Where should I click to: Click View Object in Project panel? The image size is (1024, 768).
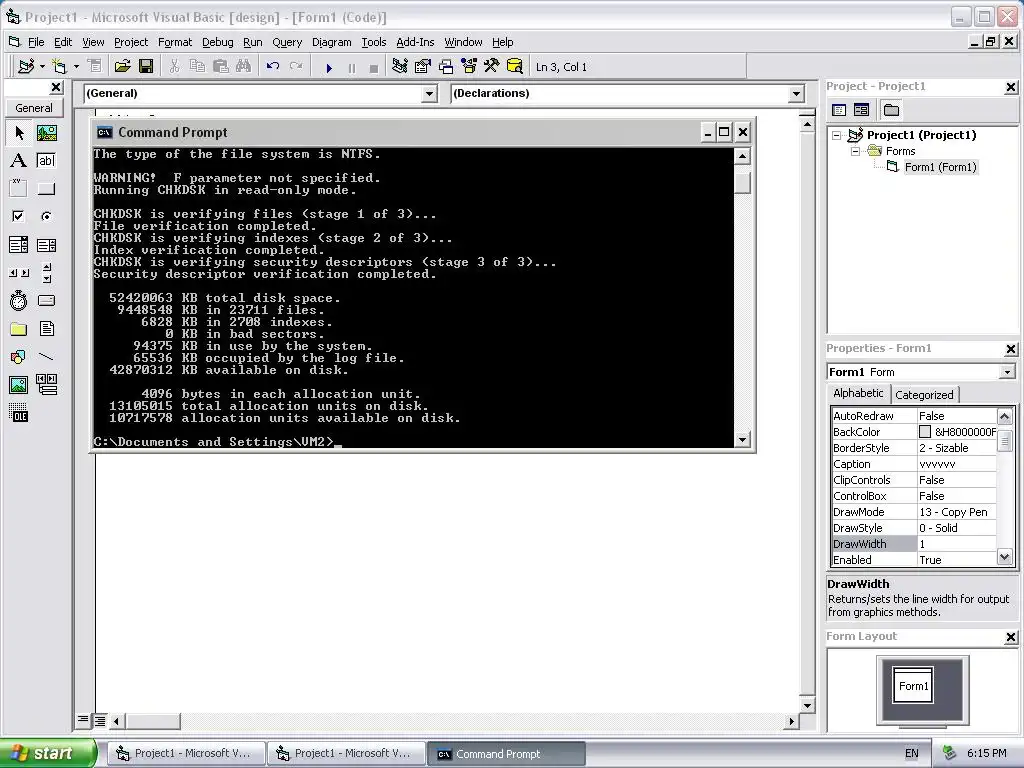point(861,110)
